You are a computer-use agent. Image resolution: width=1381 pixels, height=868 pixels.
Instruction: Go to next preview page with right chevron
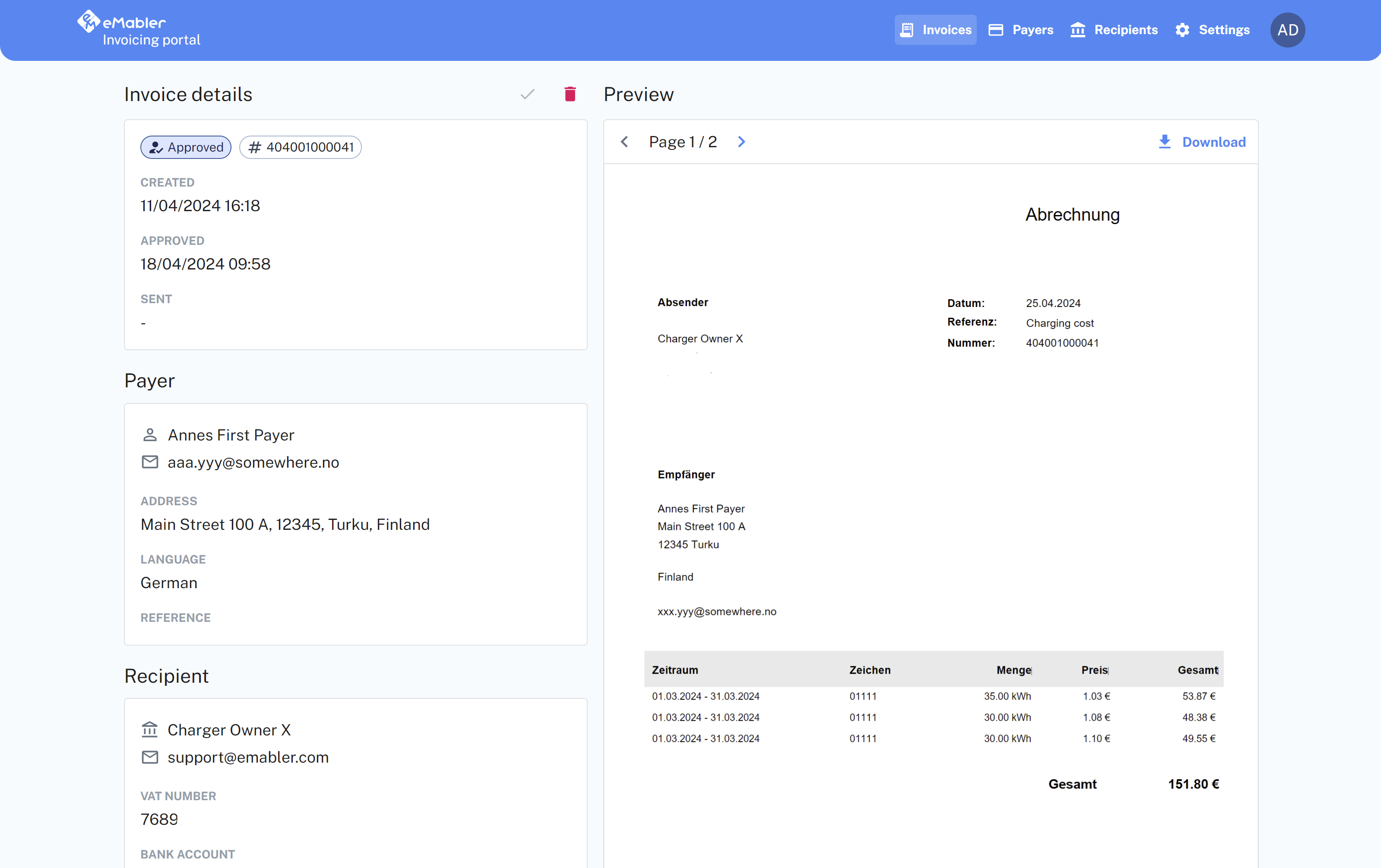click(x=741, y=141)
